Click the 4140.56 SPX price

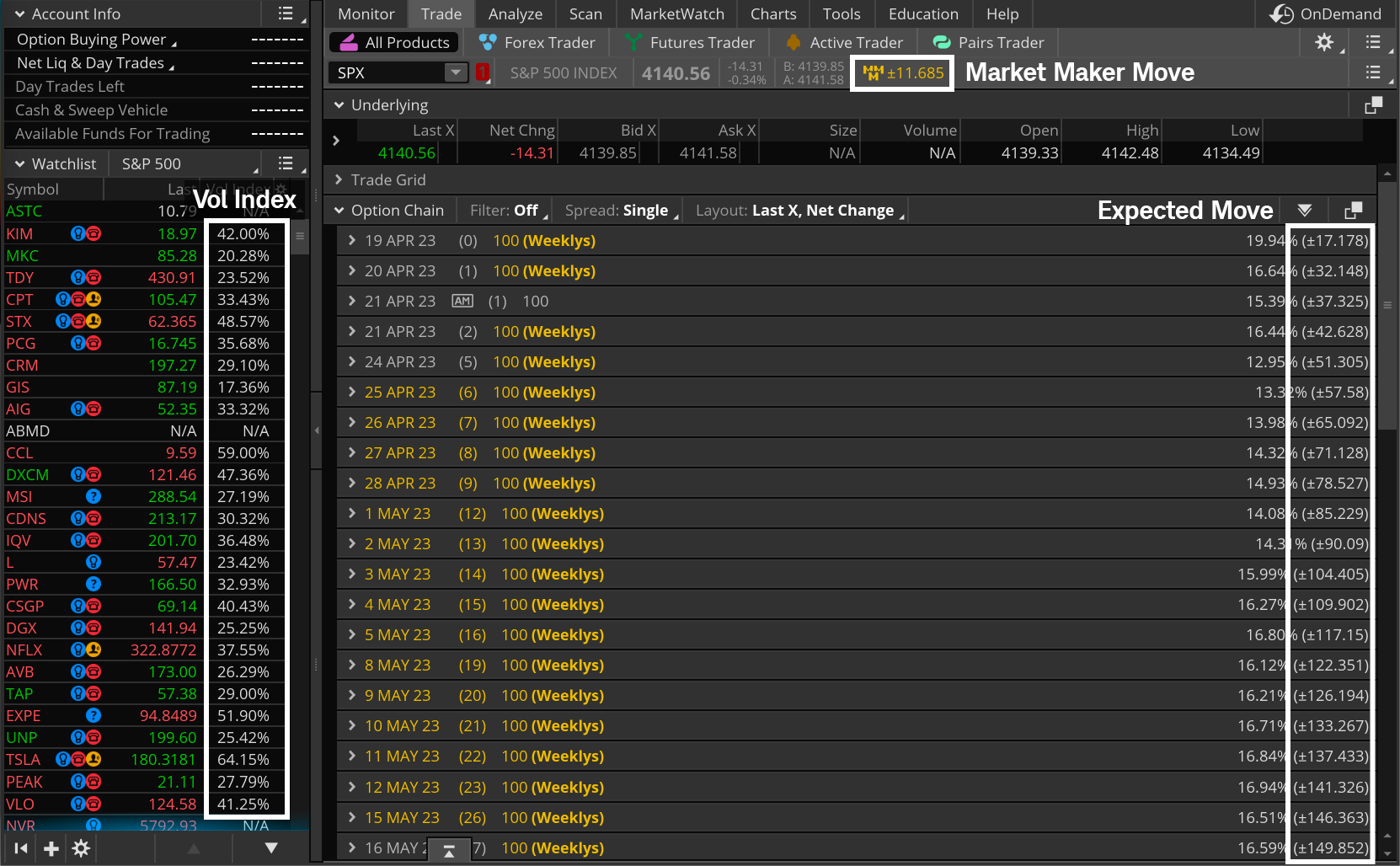(x=676, y=73)
